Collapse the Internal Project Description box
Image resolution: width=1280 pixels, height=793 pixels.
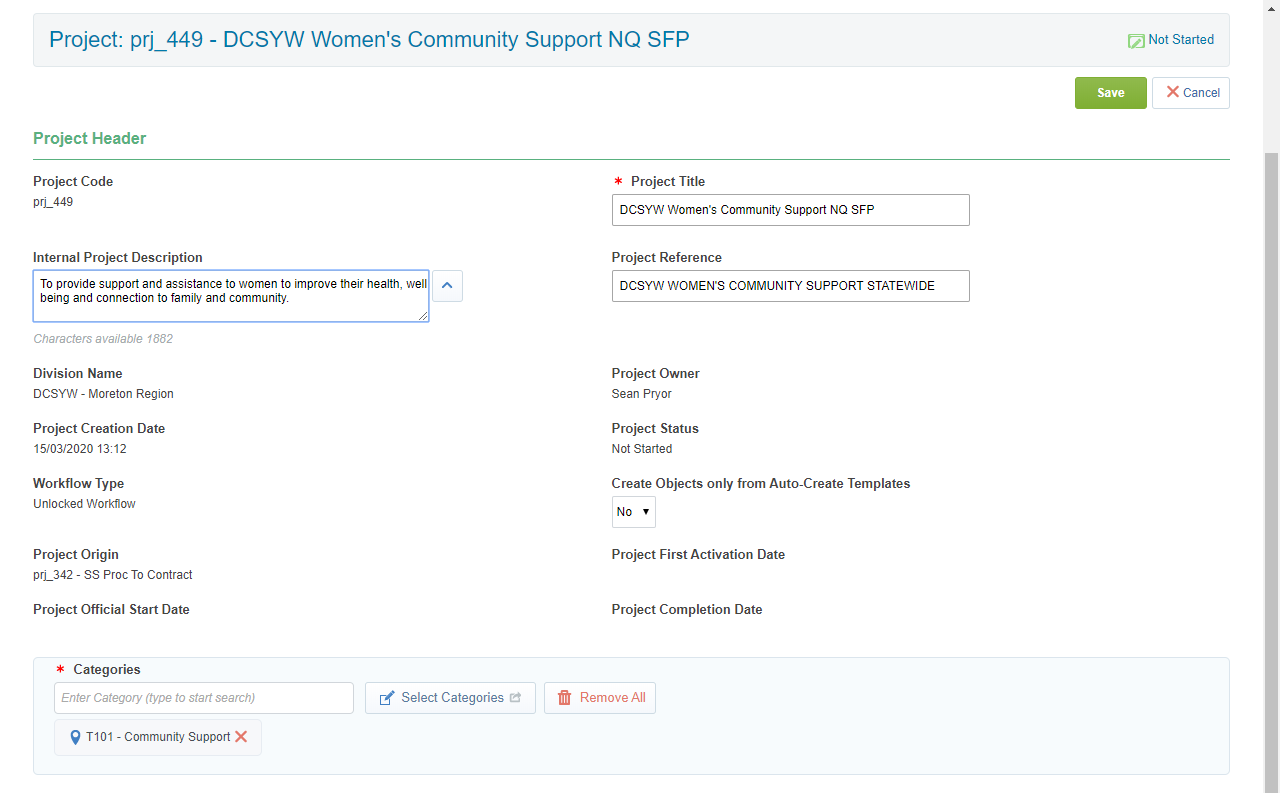(447, 286)
